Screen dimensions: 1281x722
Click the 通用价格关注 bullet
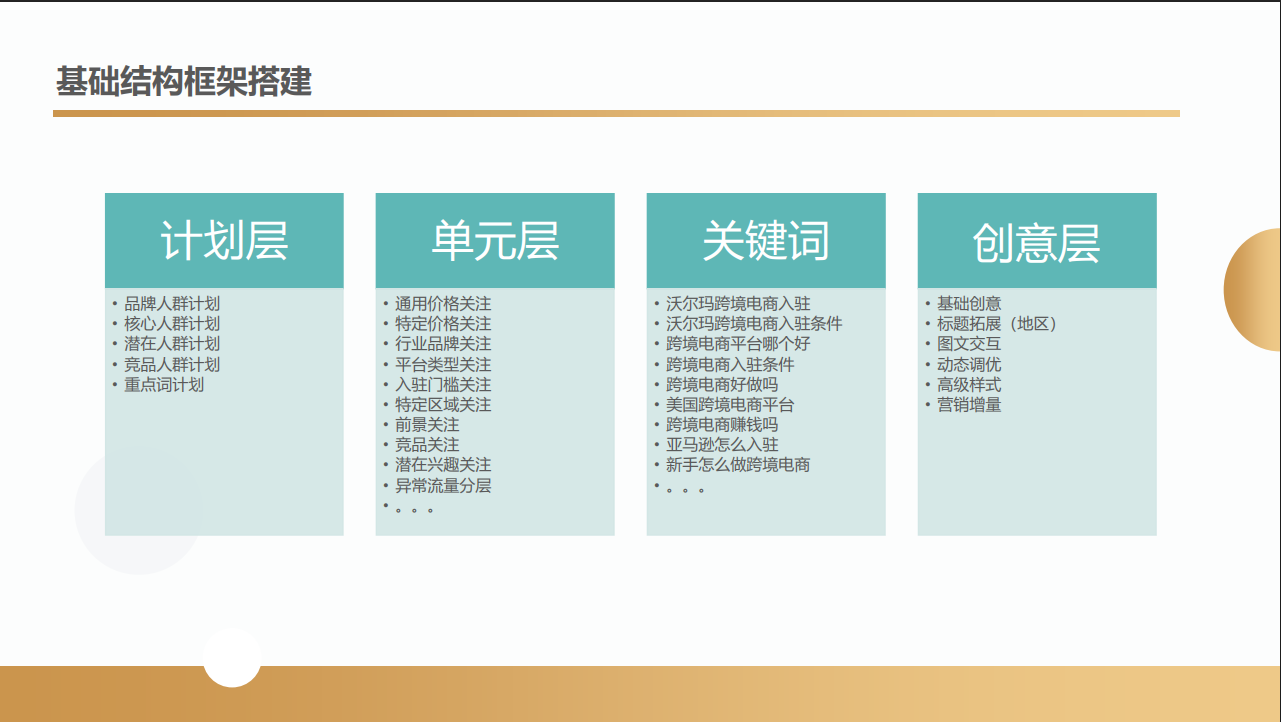pos(443,304)
